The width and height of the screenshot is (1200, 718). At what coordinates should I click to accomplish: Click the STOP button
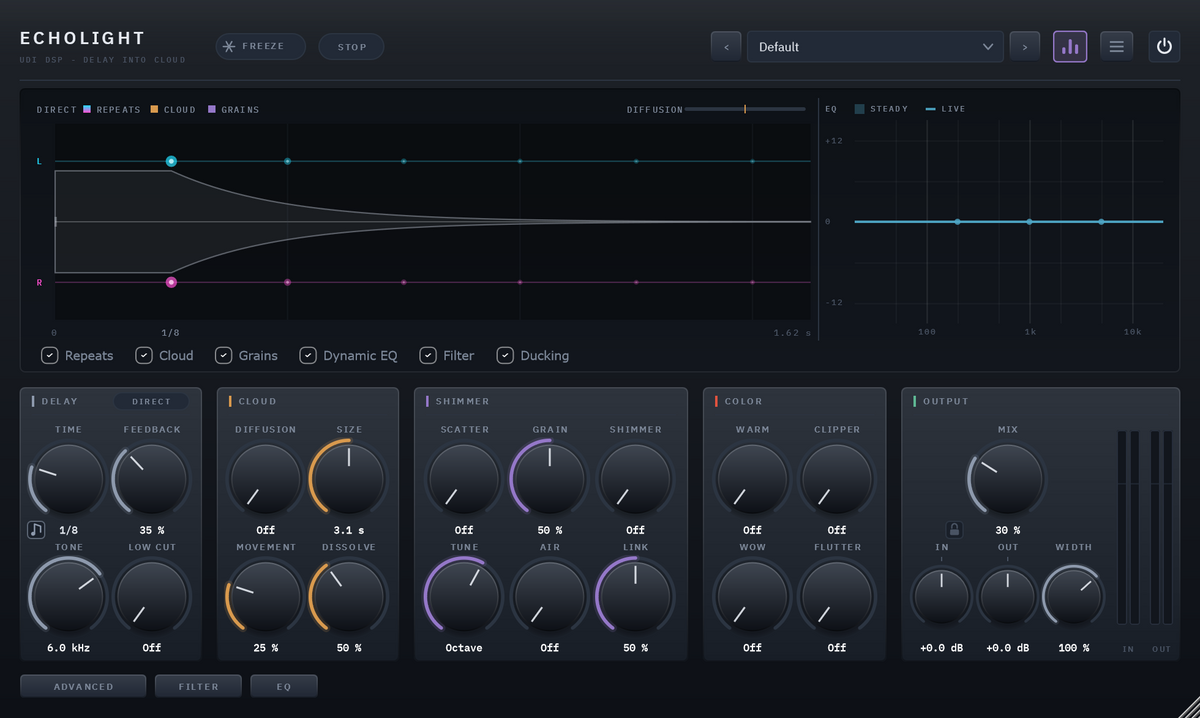(352, 47)
